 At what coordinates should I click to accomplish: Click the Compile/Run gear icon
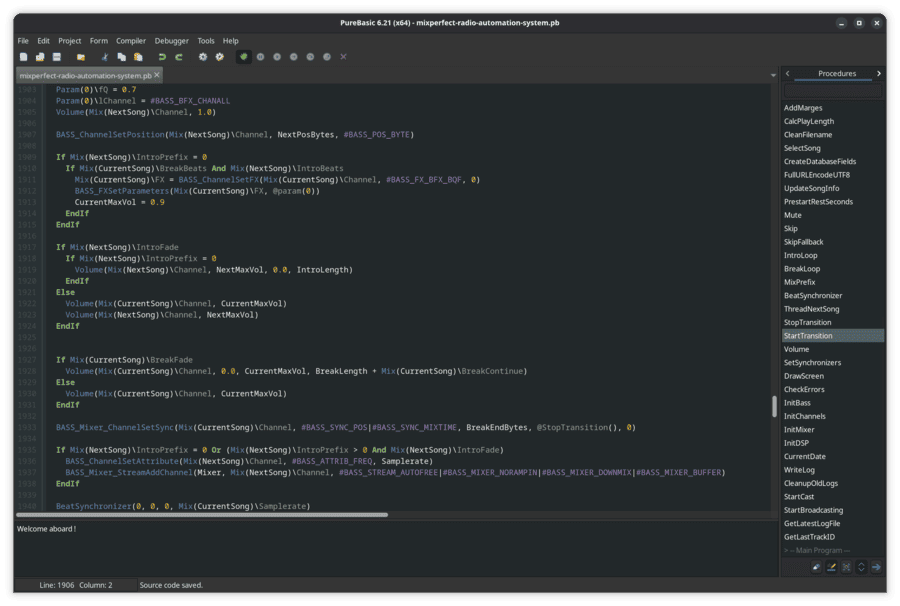pyautogui.click(x=203, y=57)
